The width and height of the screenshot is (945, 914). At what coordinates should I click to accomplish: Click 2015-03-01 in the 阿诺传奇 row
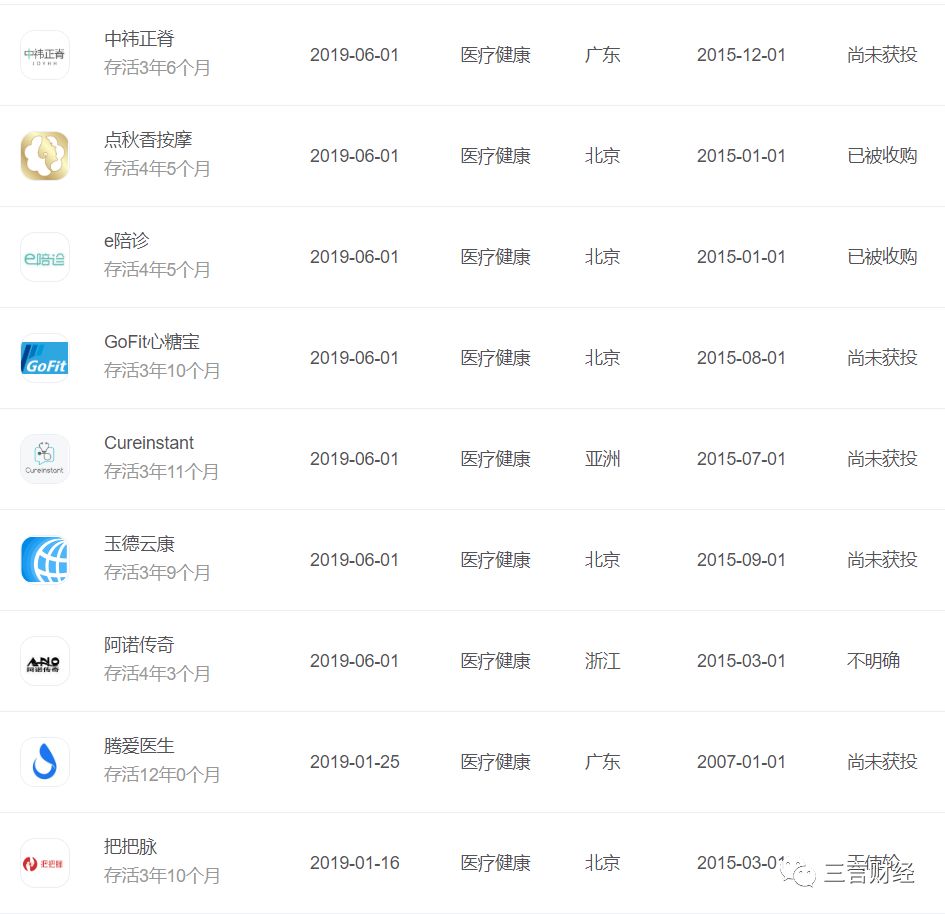(741, 661)
